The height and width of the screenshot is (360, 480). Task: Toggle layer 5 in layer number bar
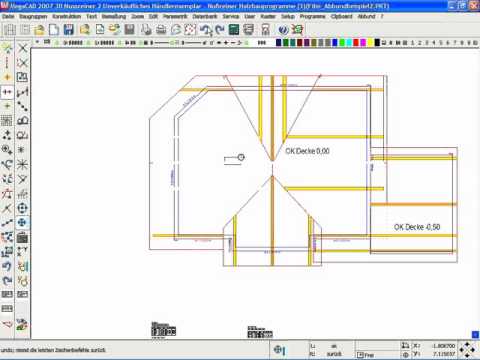[441, 43]
